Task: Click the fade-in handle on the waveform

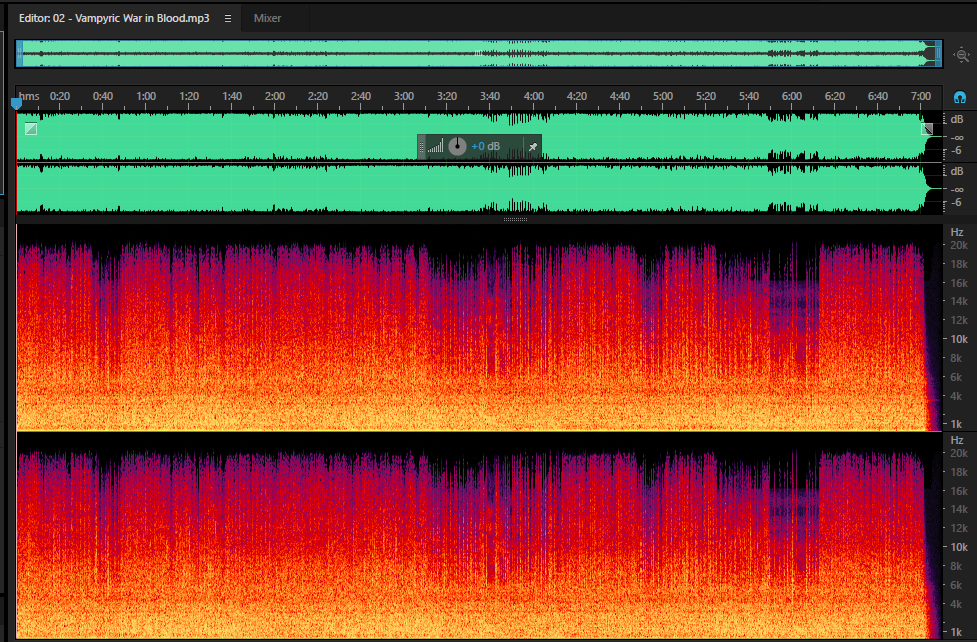Action: (x=31, y=129)
